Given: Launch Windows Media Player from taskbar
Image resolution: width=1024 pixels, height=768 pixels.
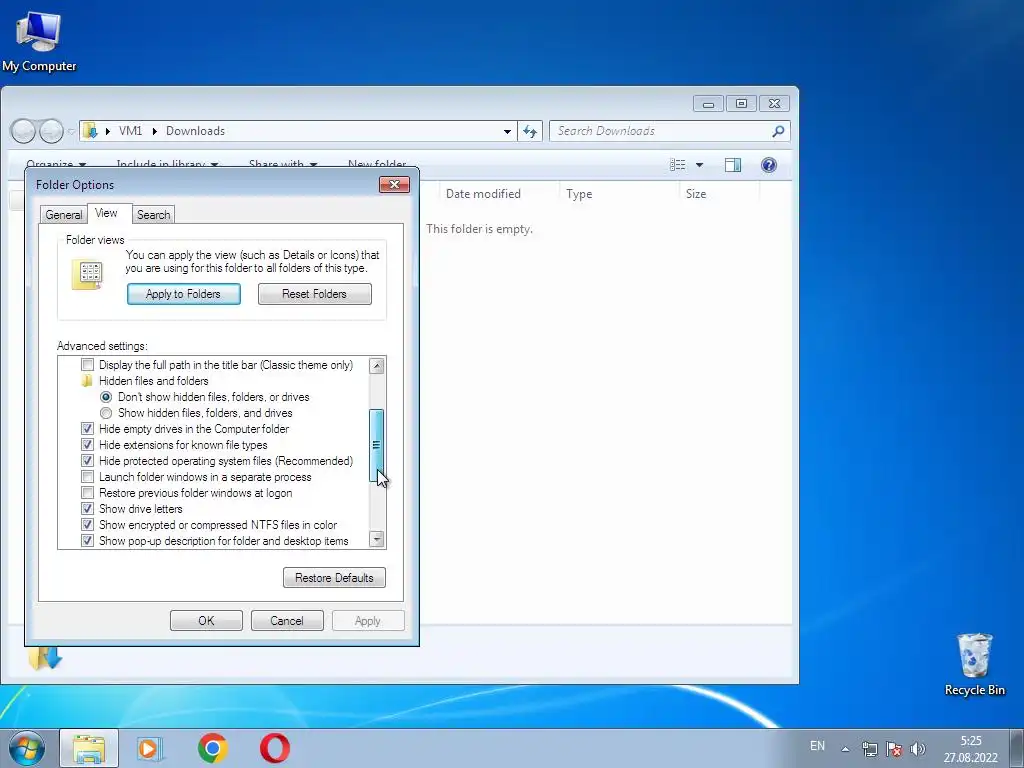Looking at the screenshot, I should point(150,748).
